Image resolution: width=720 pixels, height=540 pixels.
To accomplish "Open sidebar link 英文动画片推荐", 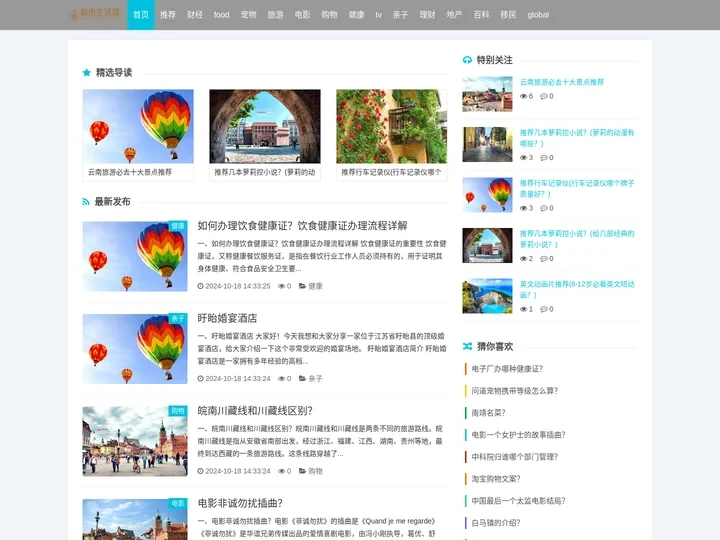I will (577, 290).
